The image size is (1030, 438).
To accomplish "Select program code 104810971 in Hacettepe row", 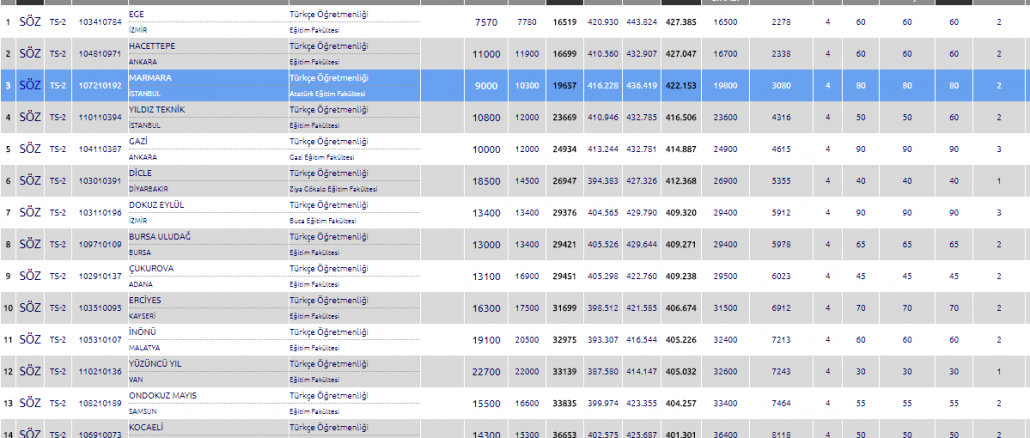I will 99,53.
